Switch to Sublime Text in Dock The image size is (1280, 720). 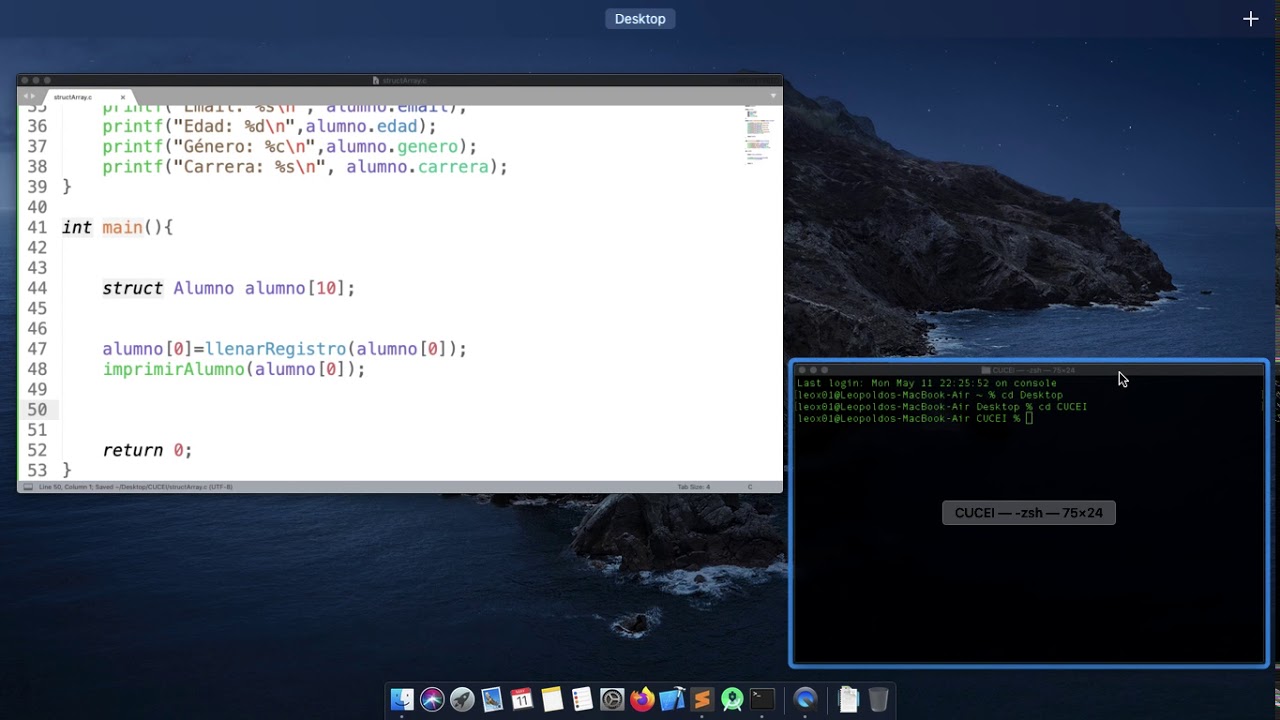pos(702,700)
